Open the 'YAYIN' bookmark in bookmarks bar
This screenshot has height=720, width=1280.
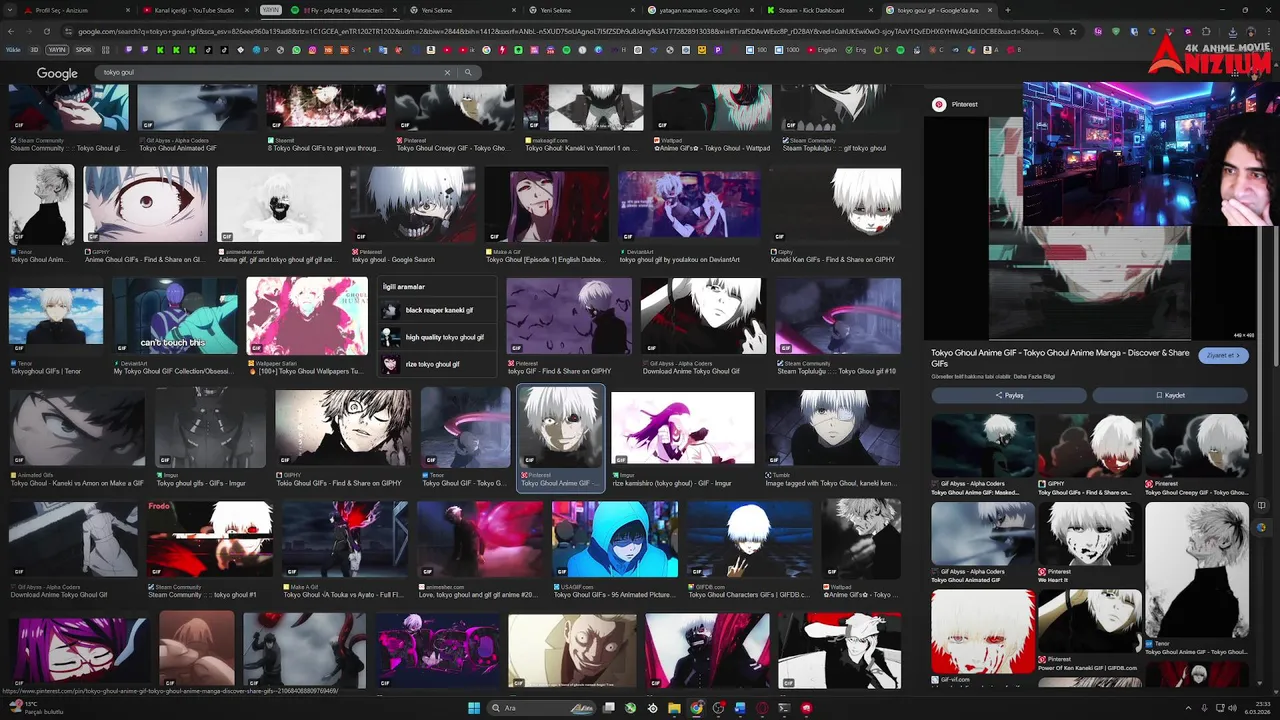(57, 50)
